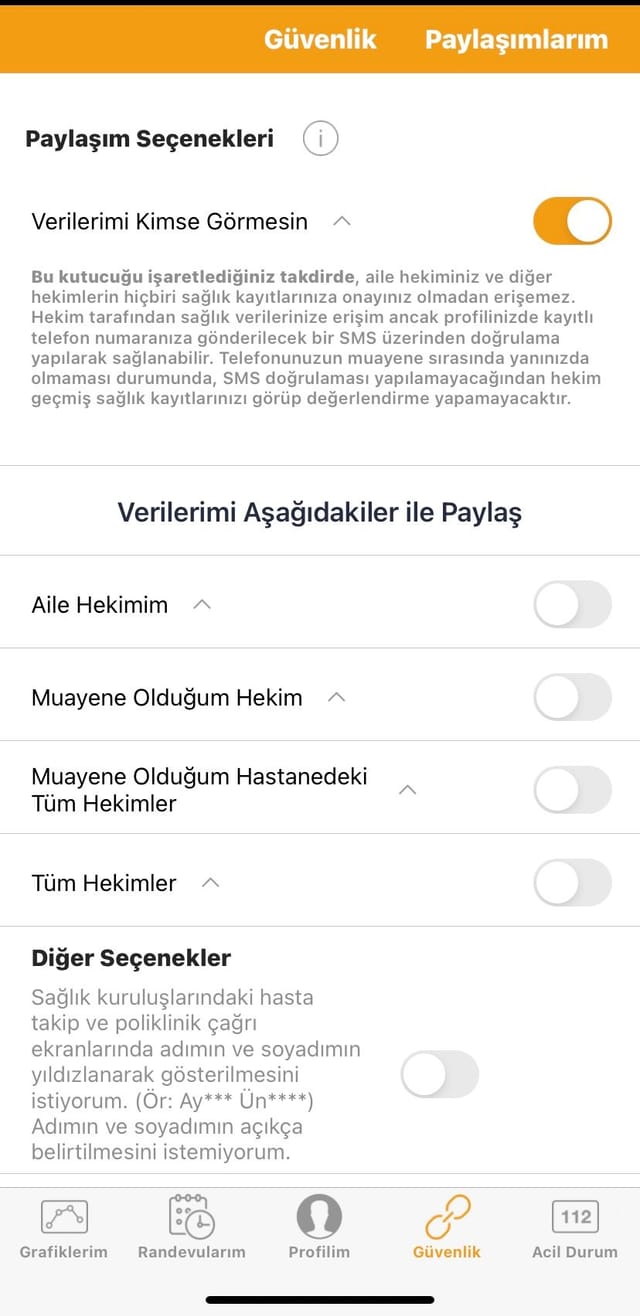This screenshot has width=640, height=1316.
Task: Enable Muayene Olduğum Hastanedeki Tüm Hekimler toggle
Action: [572, 790]
